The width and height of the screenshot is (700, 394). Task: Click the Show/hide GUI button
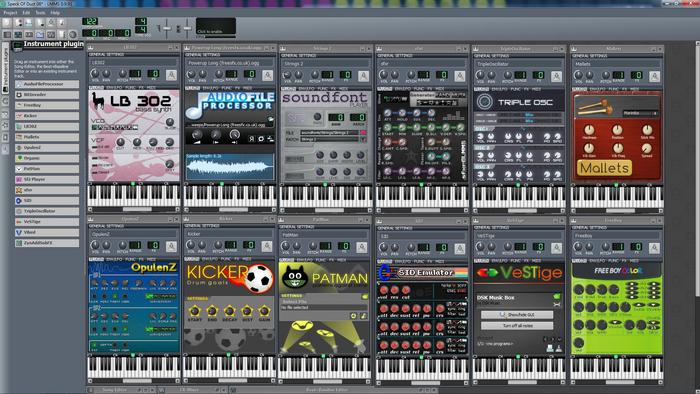coord(517,315)
